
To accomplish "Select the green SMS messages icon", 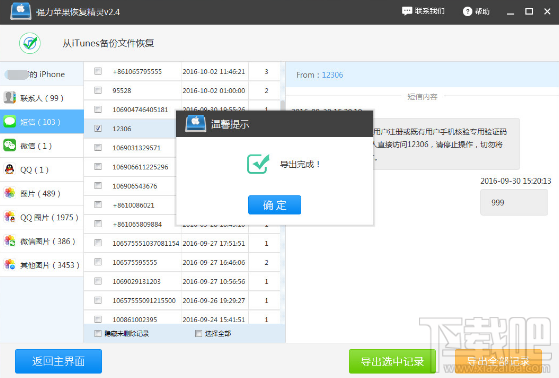I will pos(10,121).
